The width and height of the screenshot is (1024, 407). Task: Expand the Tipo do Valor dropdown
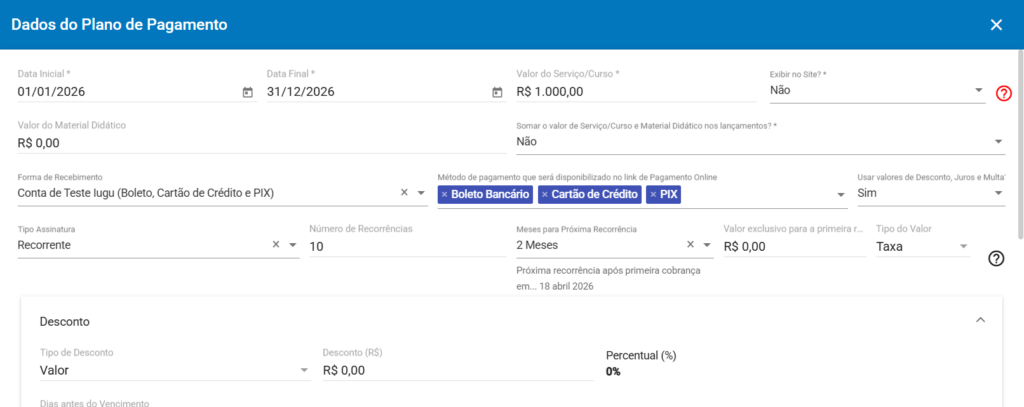pos(964,246)
